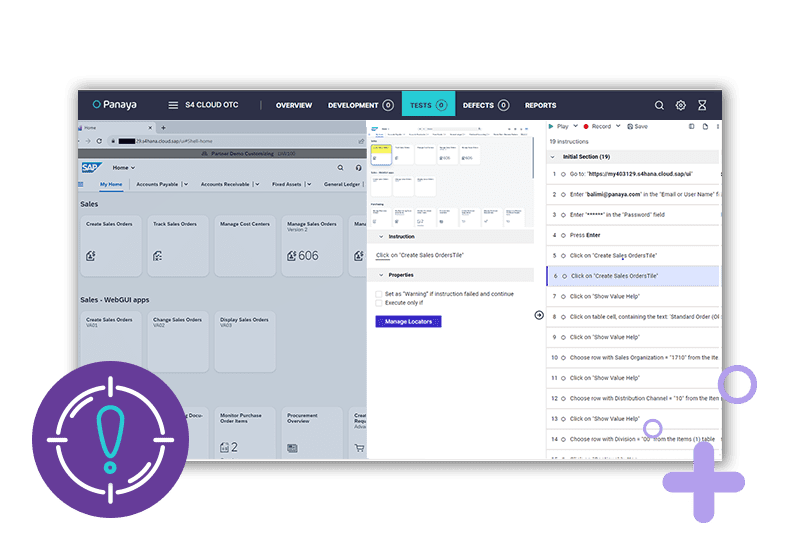Screen dimensions: 800x550
Task: Open the Change Sales Orders VA02 tile
Action: (x=178, y=342)
